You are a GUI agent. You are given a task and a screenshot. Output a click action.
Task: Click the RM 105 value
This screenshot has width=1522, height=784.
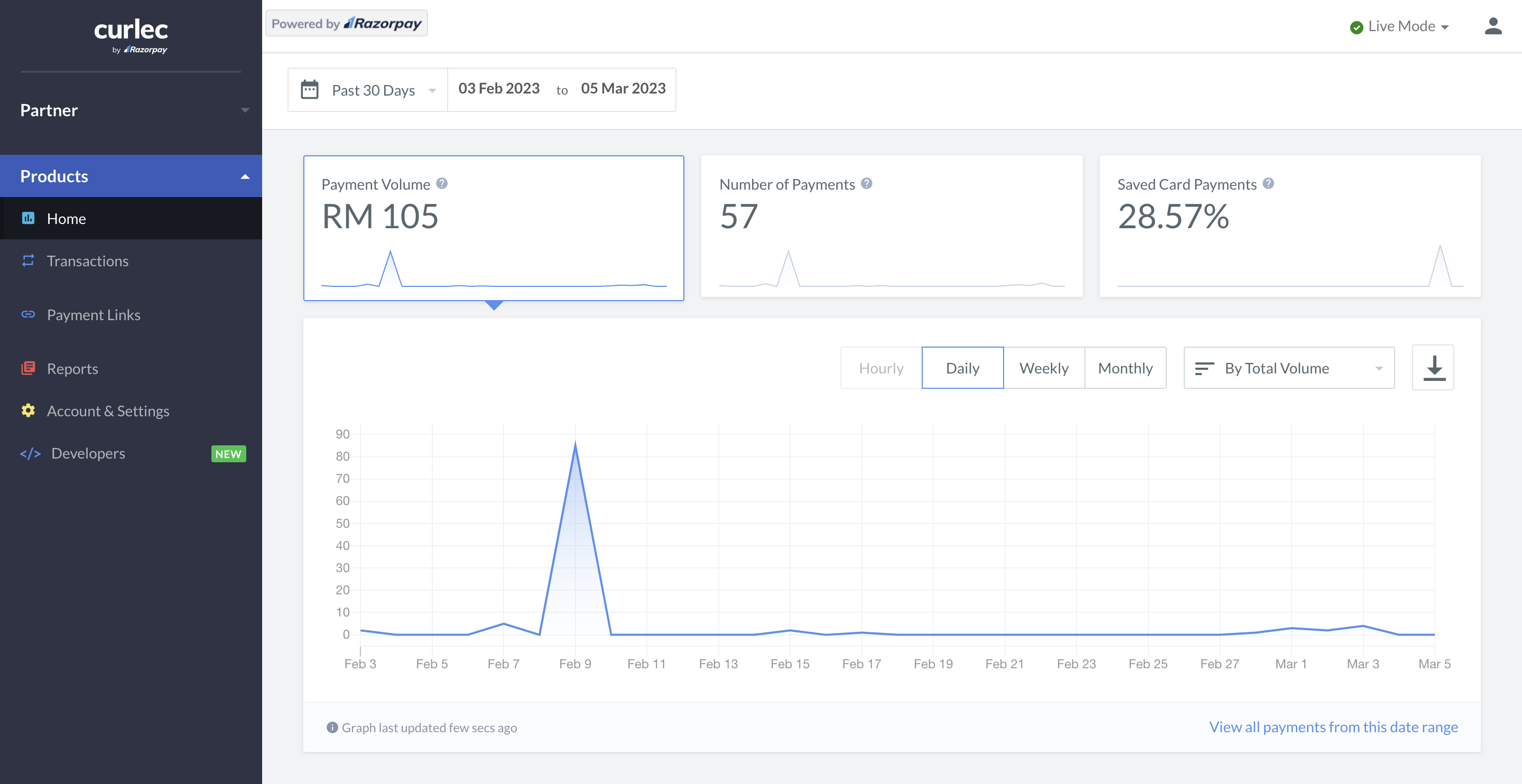click(x=380, y=216)
